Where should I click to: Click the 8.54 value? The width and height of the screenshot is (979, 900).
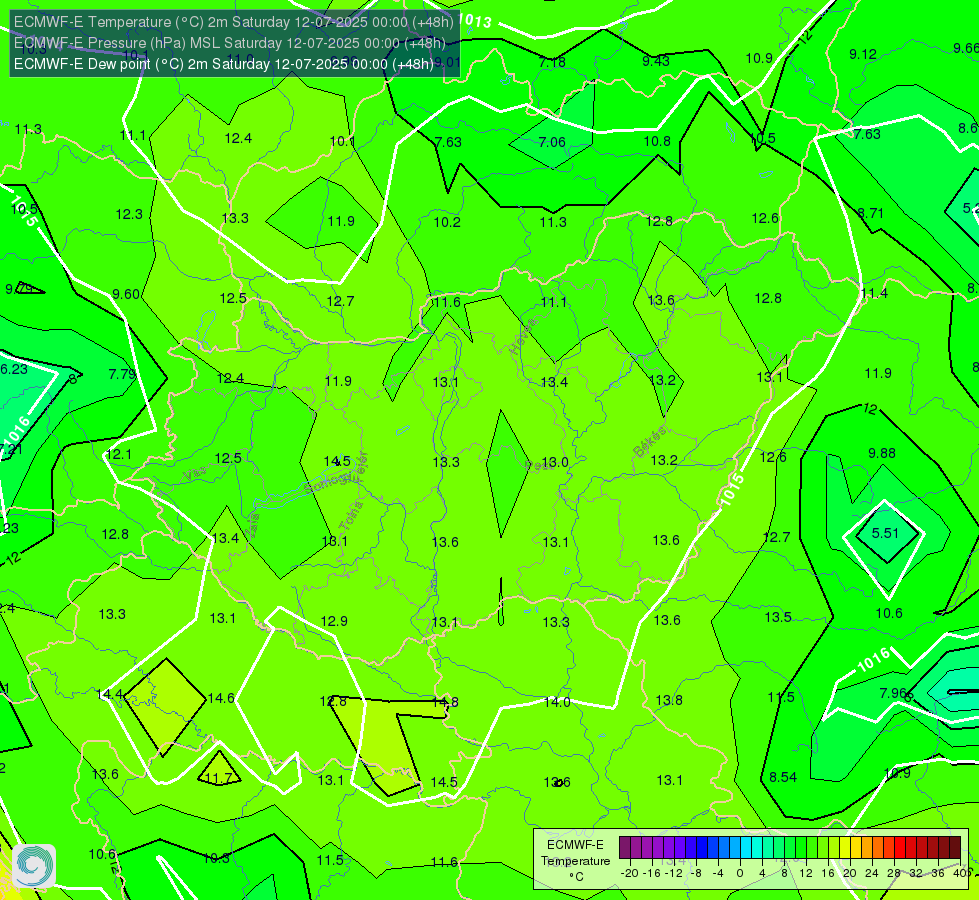[783, 778]
